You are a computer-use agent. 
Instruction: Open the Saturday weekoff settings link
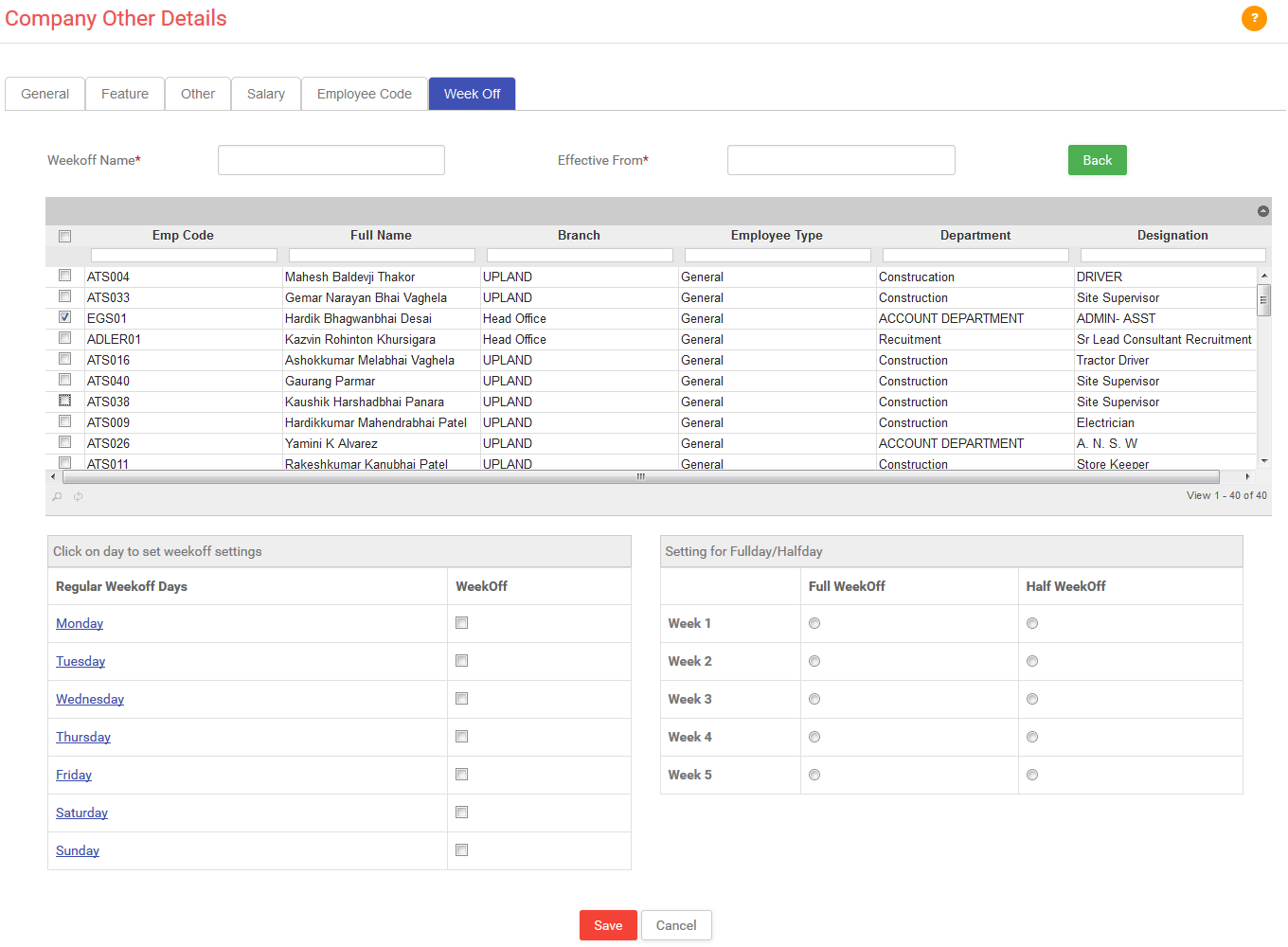pyautogui.click(x=81, y=813)
